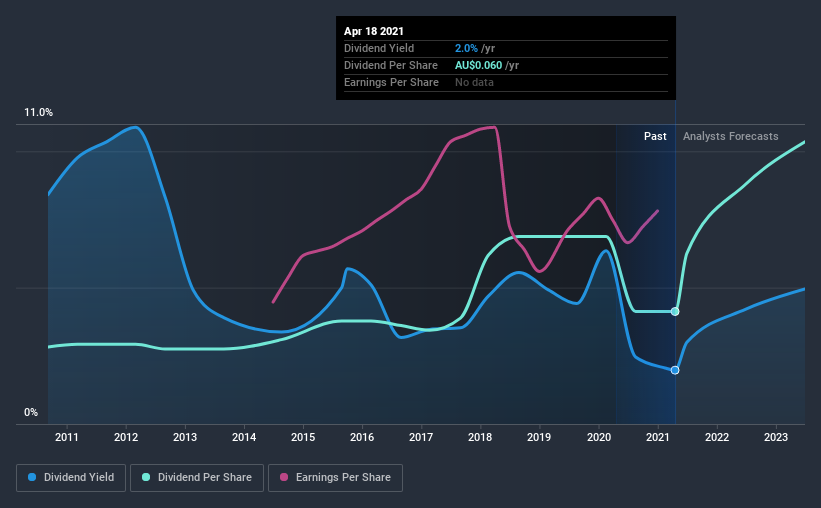821x508 pixels.
Task: Click the 2.0% dividend yield tooltip value
Action: tap(466, 48)
